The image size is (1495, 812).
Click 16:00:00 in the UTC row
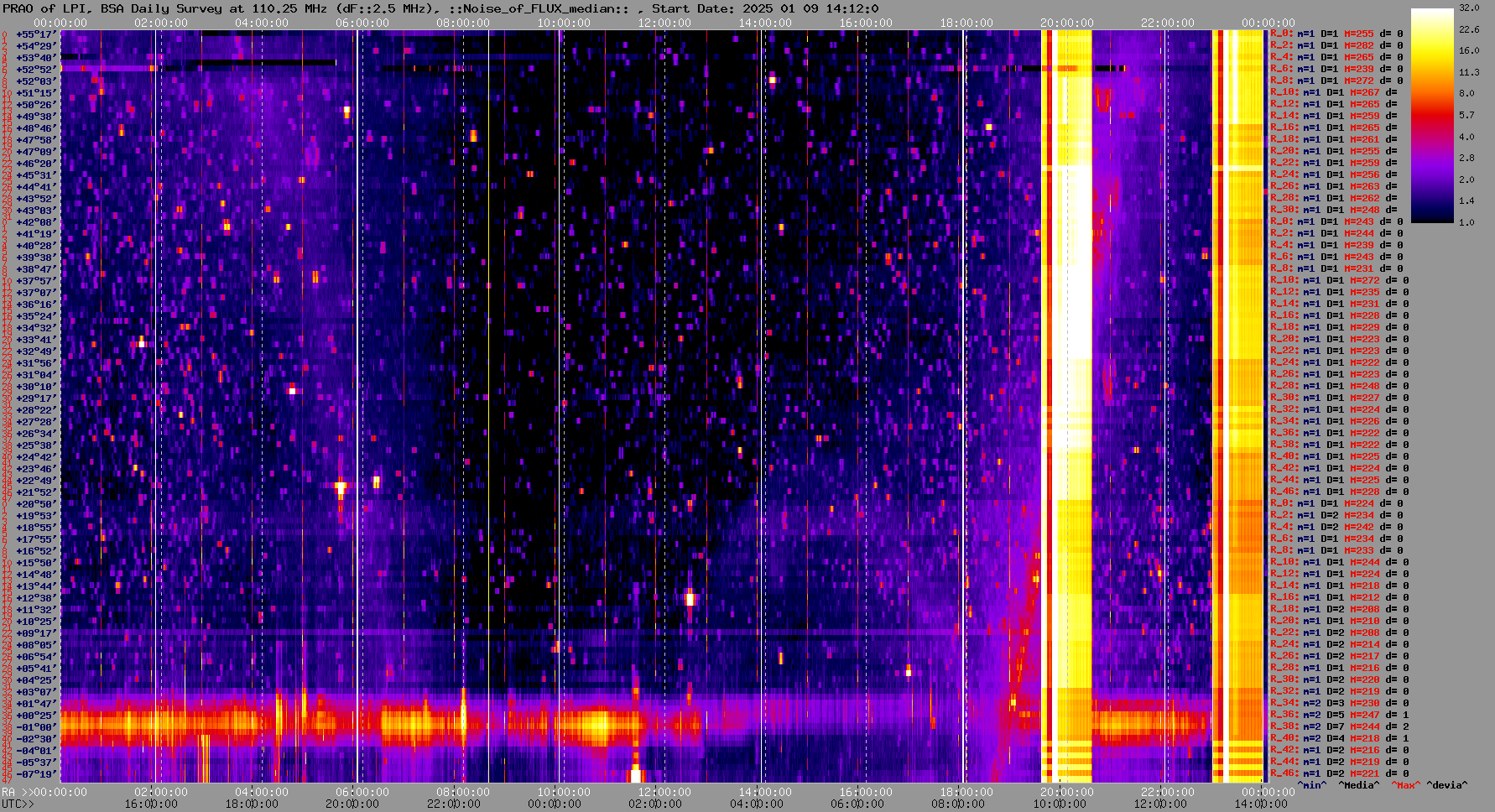tap(151, 804)
